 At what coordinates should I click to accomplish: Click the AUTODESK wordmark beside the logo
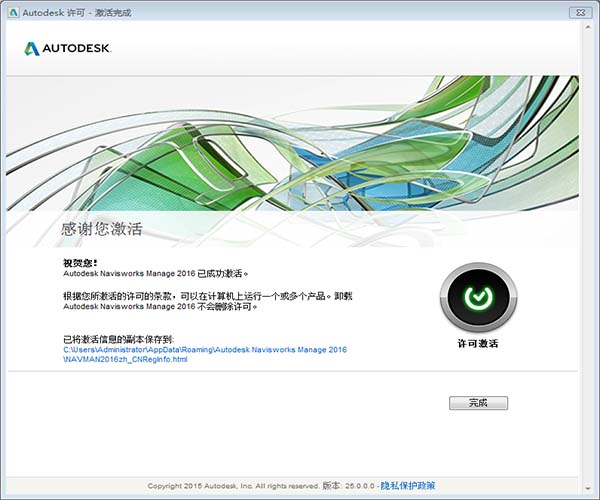pos(77,48)
